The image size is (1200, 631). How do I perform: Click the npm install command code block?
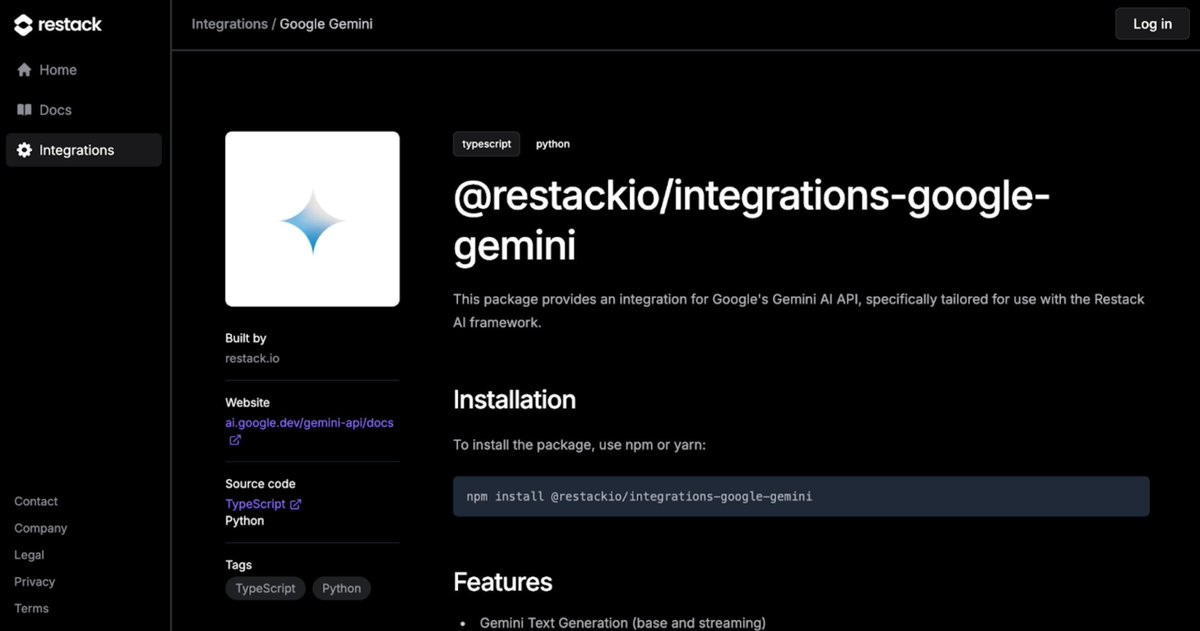(x=801, y=496)
